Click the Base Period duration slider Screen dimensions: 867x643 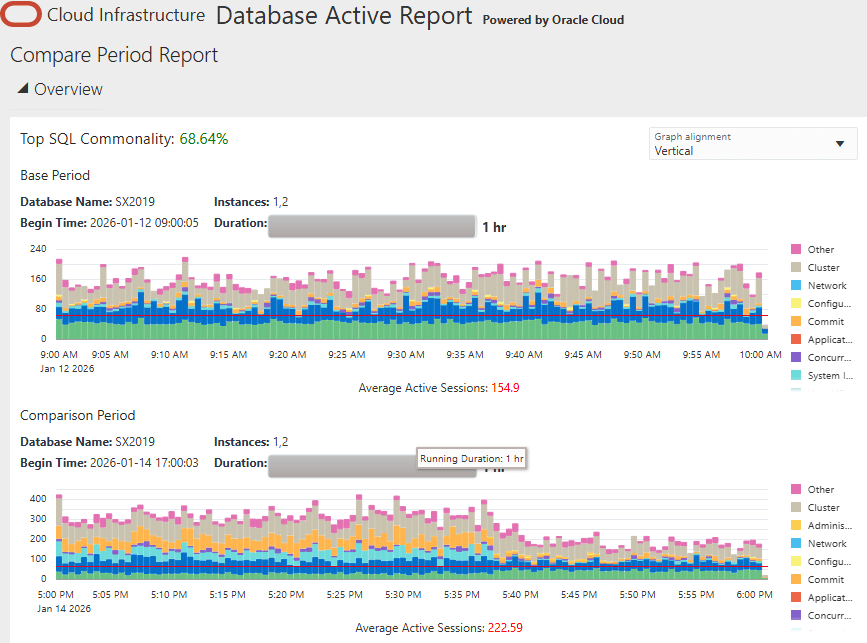click(371, 226)
